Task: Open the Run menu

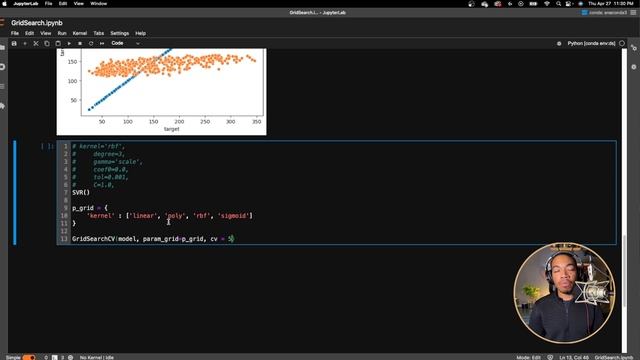Action: (x=62, y=33)
